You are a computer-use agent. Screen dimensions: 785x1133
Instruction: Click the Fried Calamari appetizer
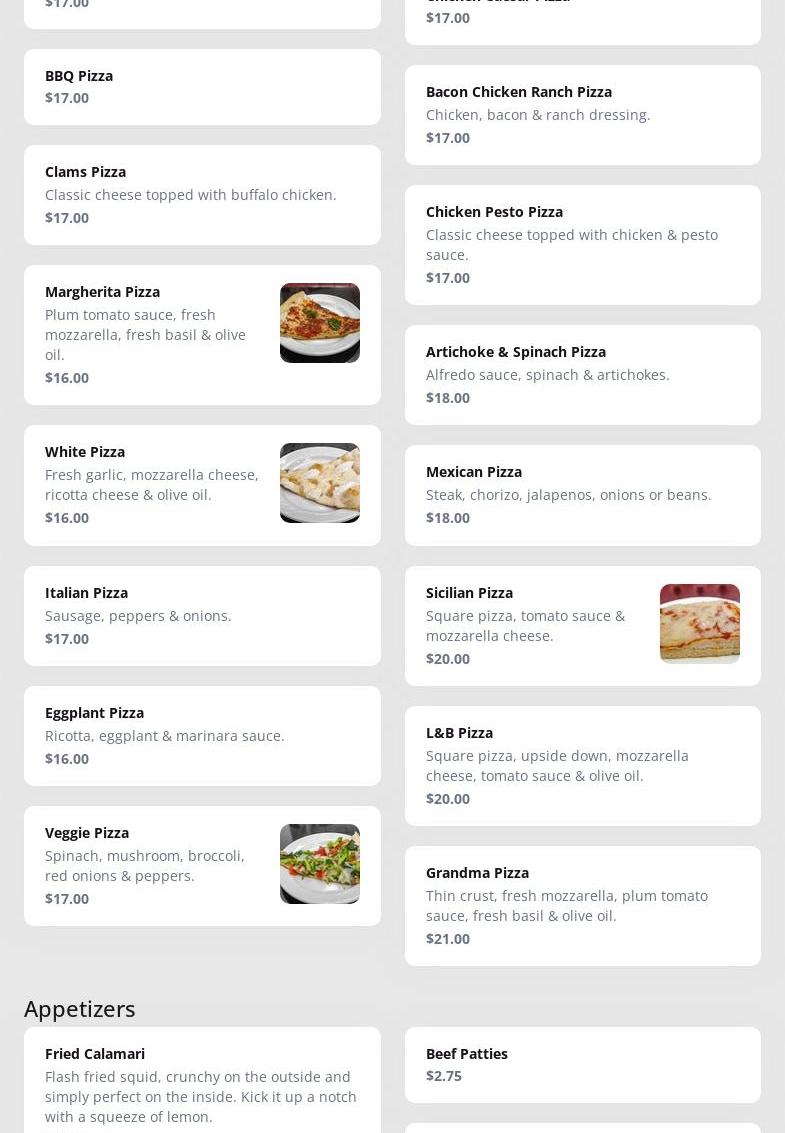[202, 1085]
